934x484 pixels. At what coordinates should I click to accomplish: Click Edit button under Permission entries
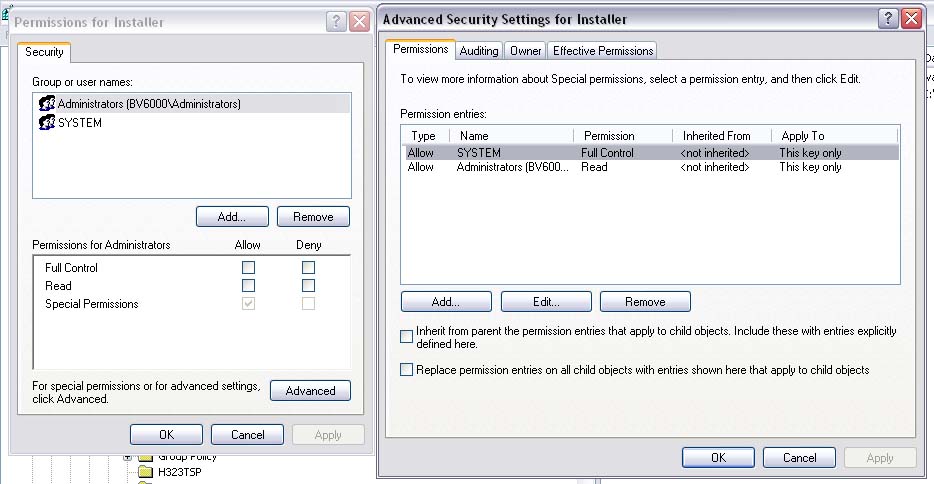(546, 302)
